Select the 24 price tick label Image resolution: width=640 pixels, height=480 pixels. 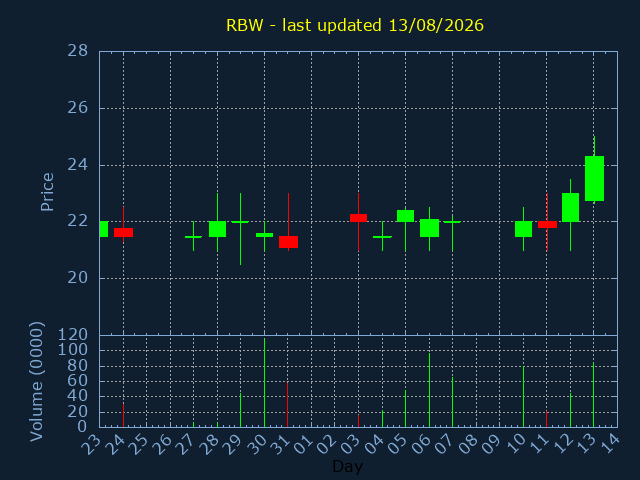pos(78,165)
